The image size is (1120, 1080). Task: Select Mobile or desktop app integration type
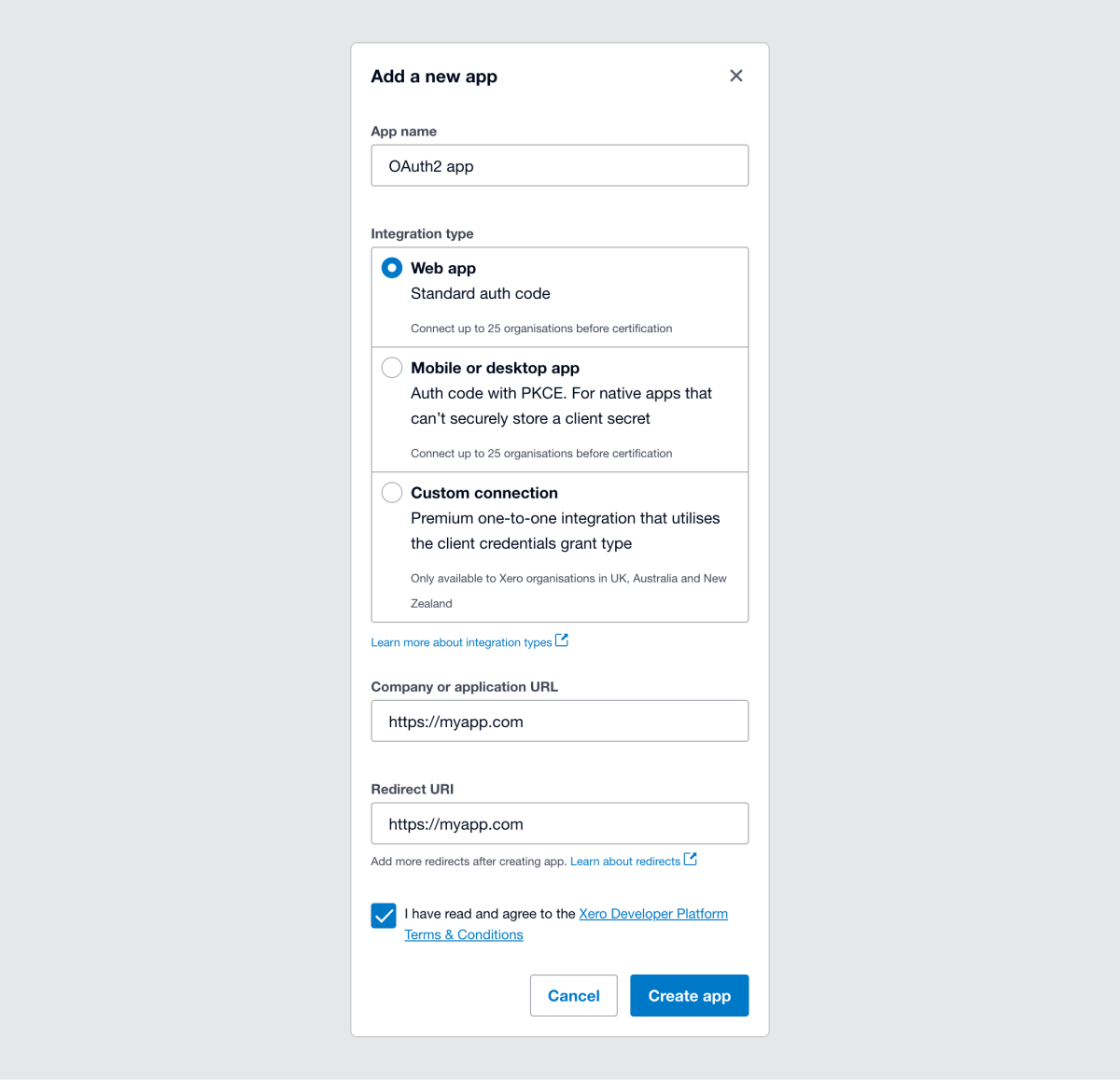pyautogui.click(x=391, y=367)
